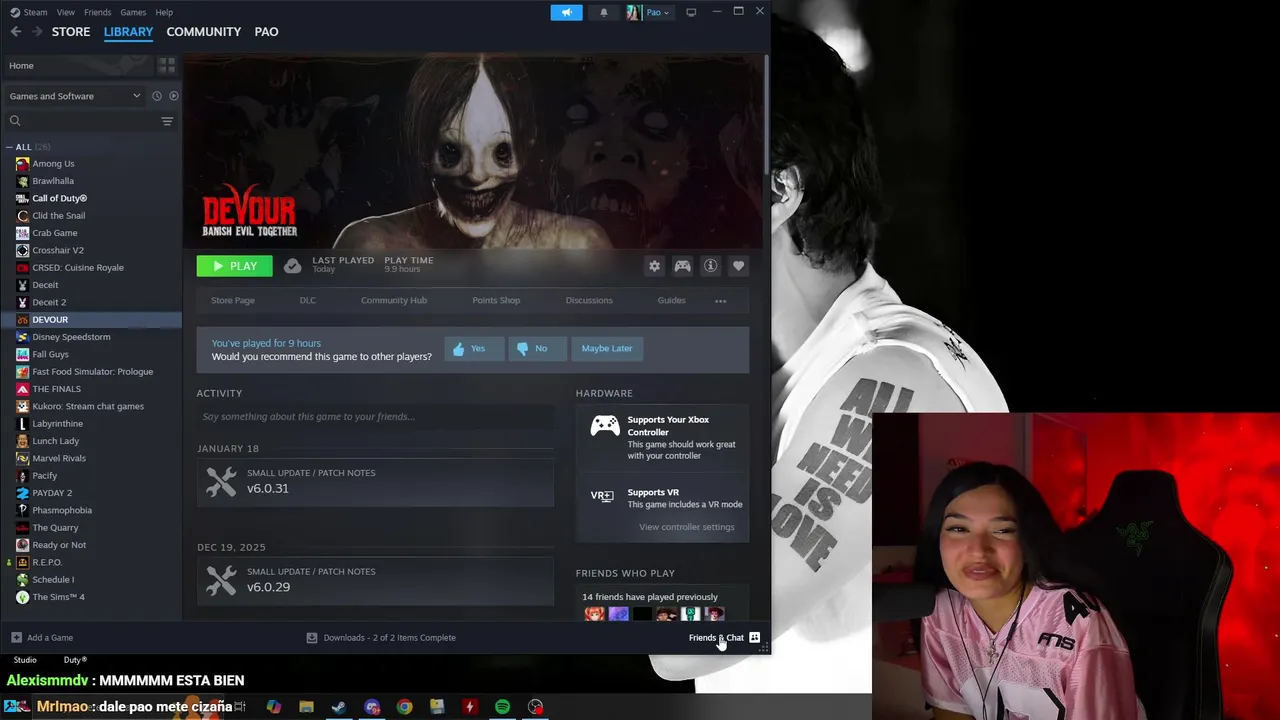Open Friends & Chat panel
Screen dimensions: 1280x720
[x=724, y=637]
